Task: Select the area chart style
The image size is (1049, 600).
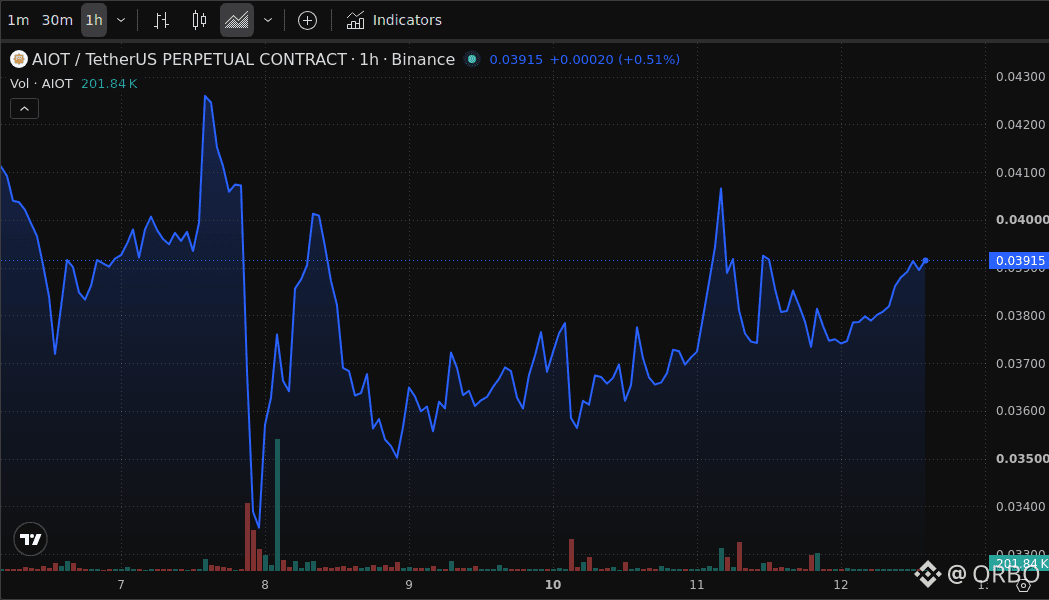Action: click(237, 20)
